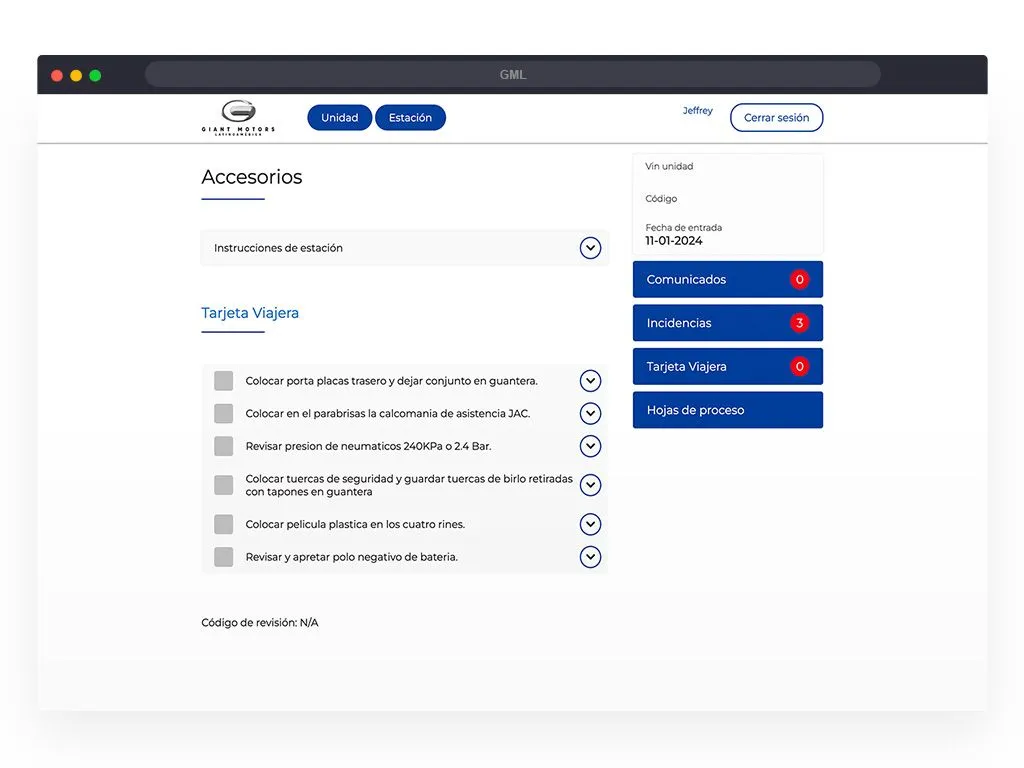
Task: Expand the polo negativo de bateria task
Action: pyautogui.click(x=590, y=557)
